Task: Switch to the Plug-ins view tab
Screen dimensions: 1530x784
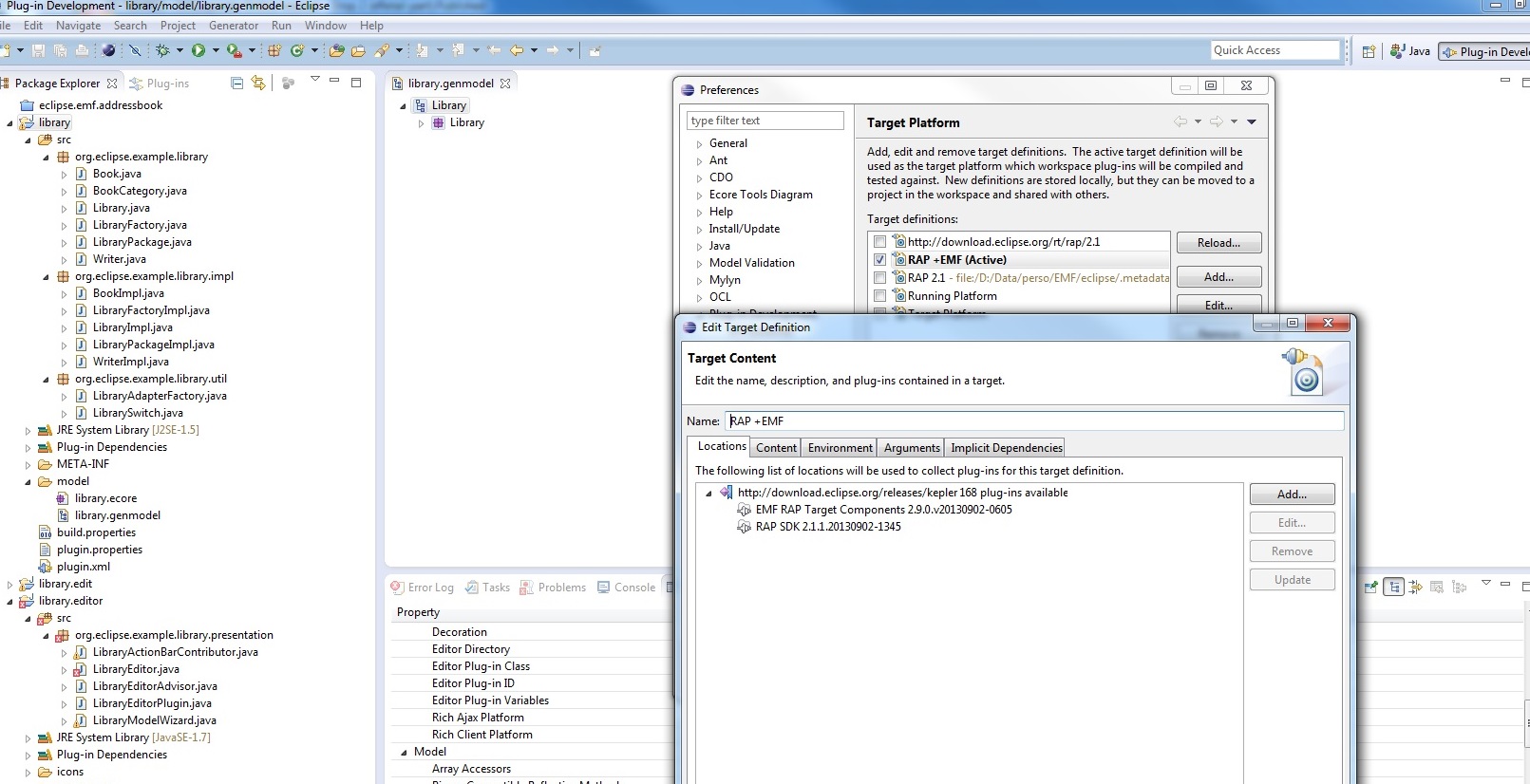Action: tap(160, 84)
